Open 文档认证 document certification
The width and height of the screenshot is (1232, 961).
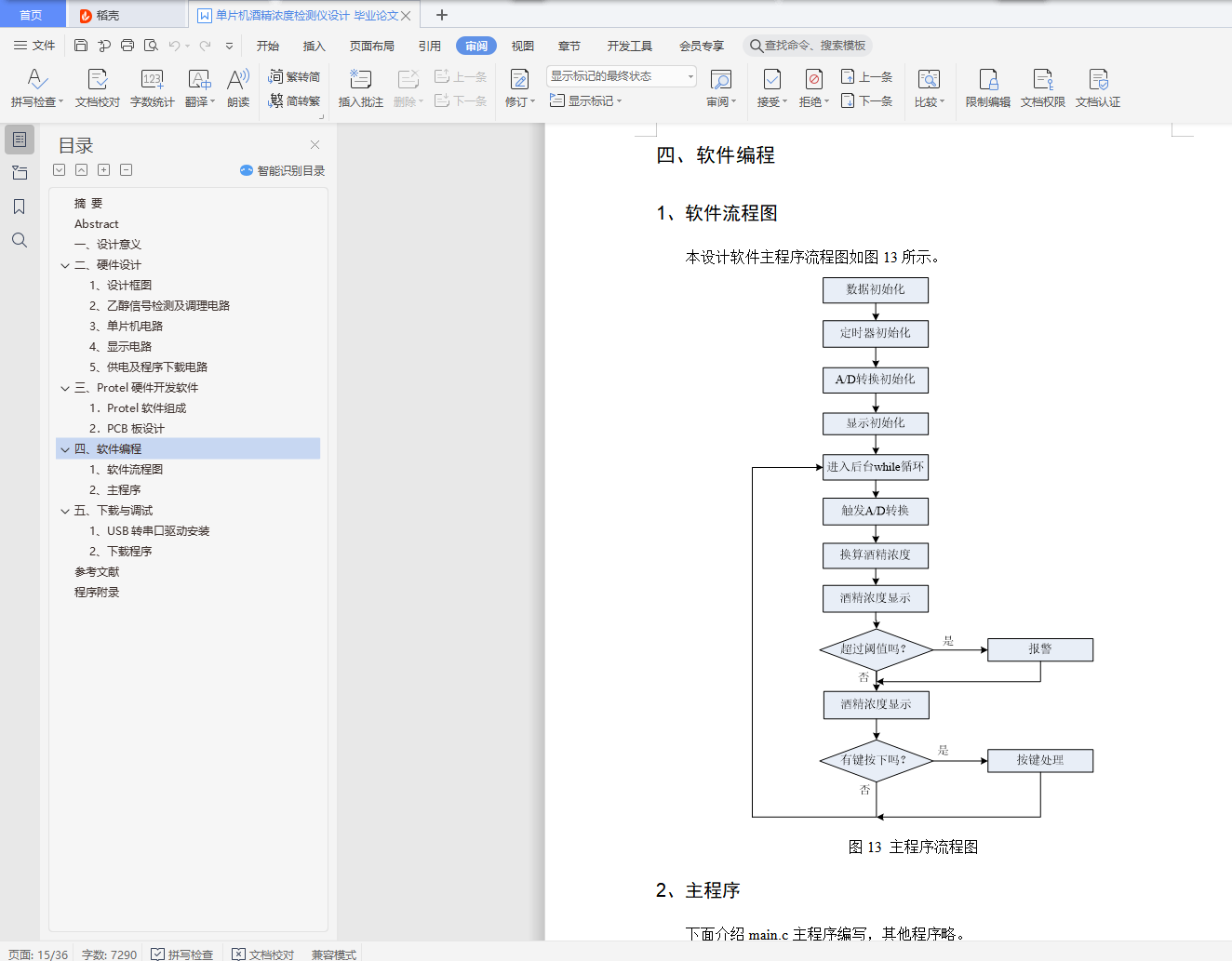(x=1098, y=88)
